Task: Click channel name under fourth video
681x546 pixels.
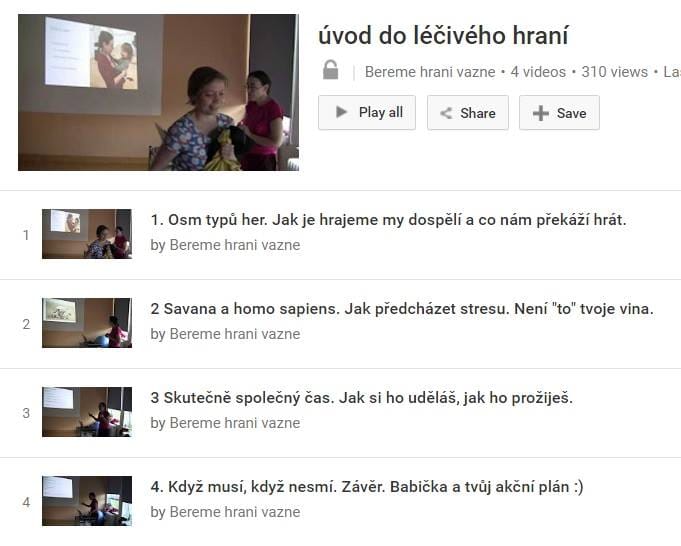Action: (235, 512)
